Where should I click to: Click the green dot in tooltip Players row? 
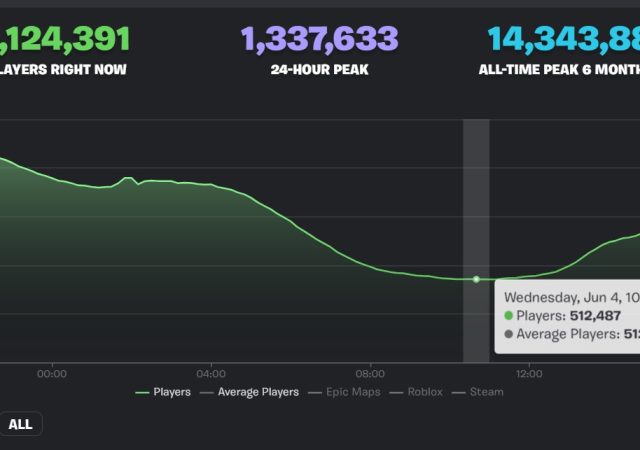(x=509, y=316)
